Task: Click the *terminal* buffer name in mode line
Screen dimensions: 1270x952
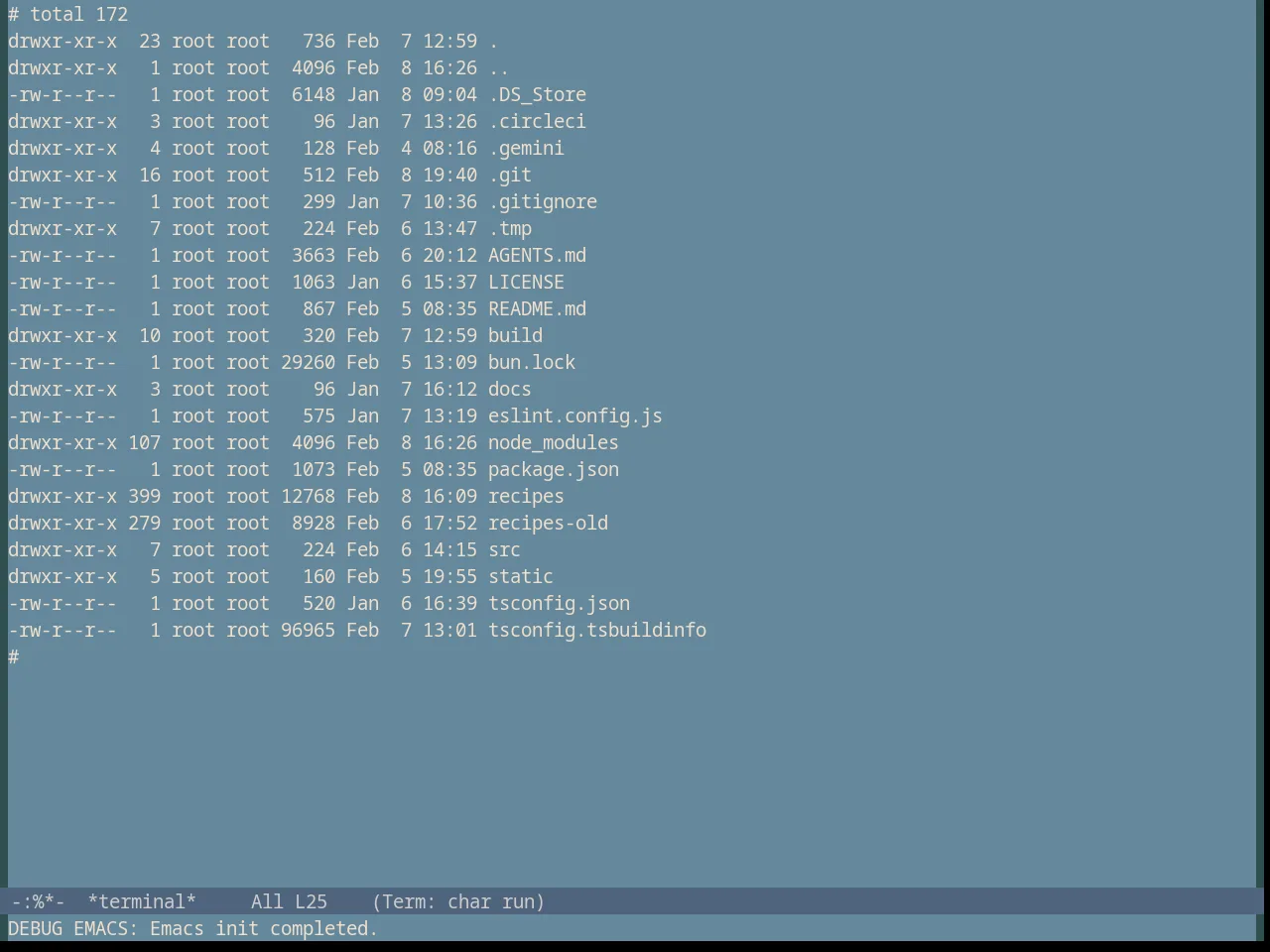Action: point(142,901)
